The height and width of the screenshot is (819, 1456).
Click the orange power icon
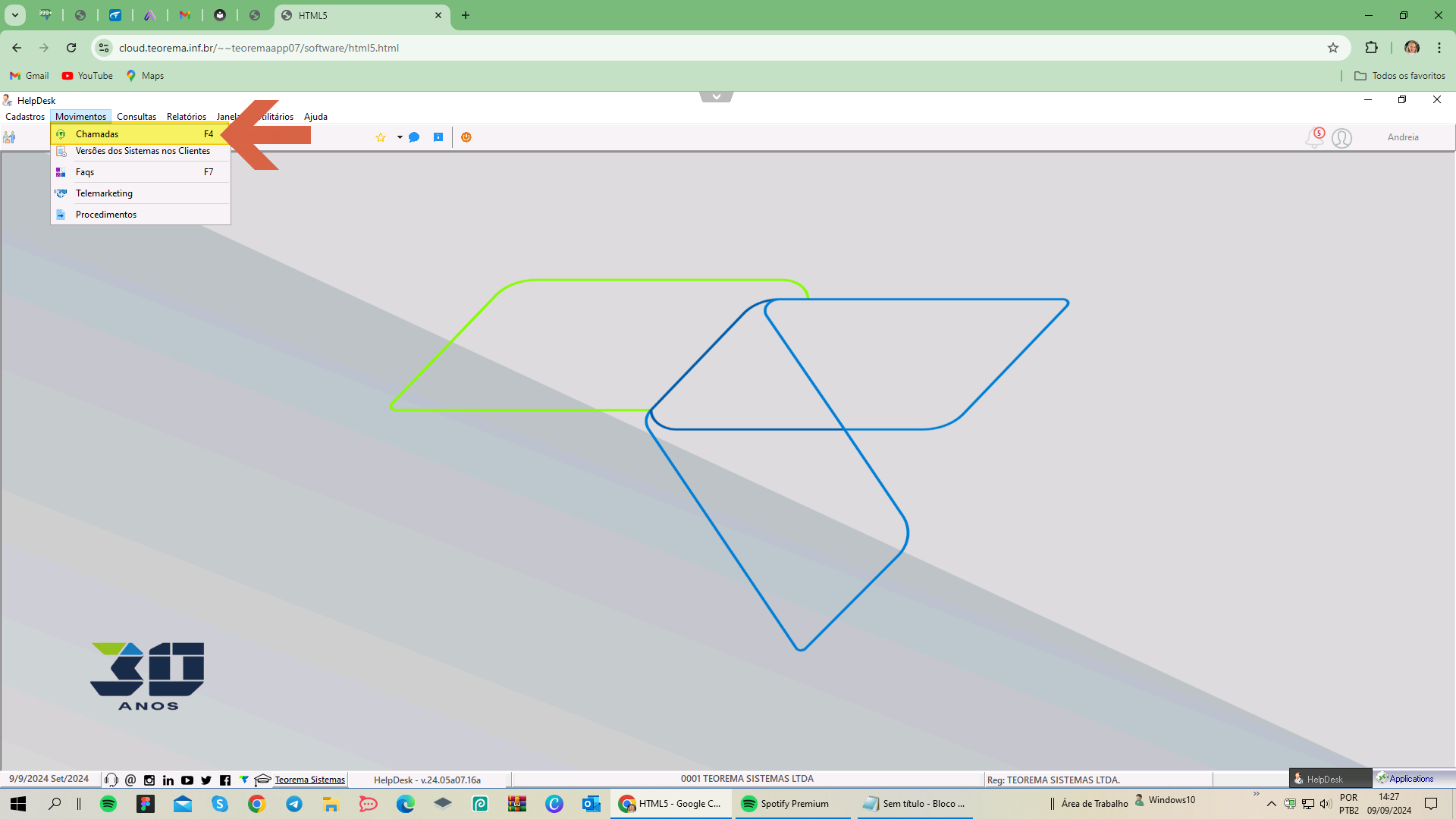[x=466, y=137]
